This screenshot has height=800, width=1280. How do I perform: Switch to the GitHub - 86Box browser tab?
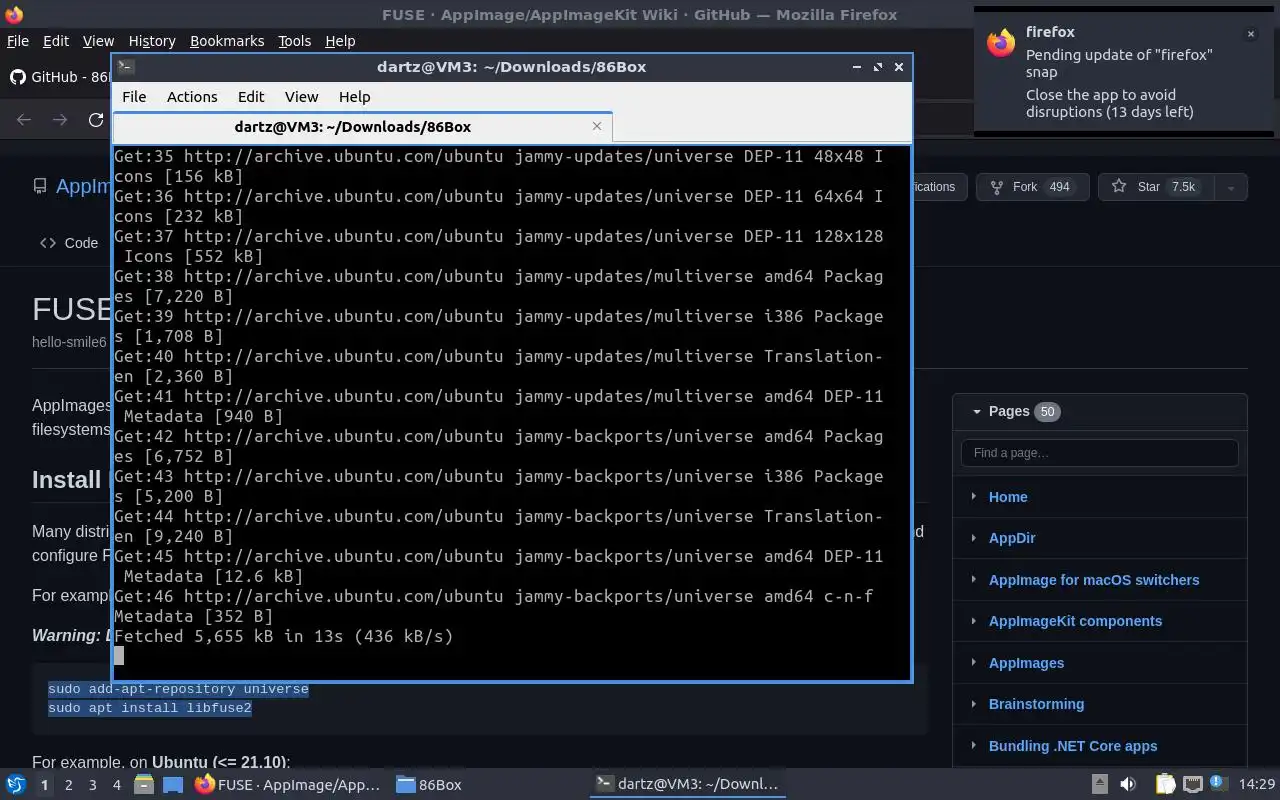click(60, 77)
